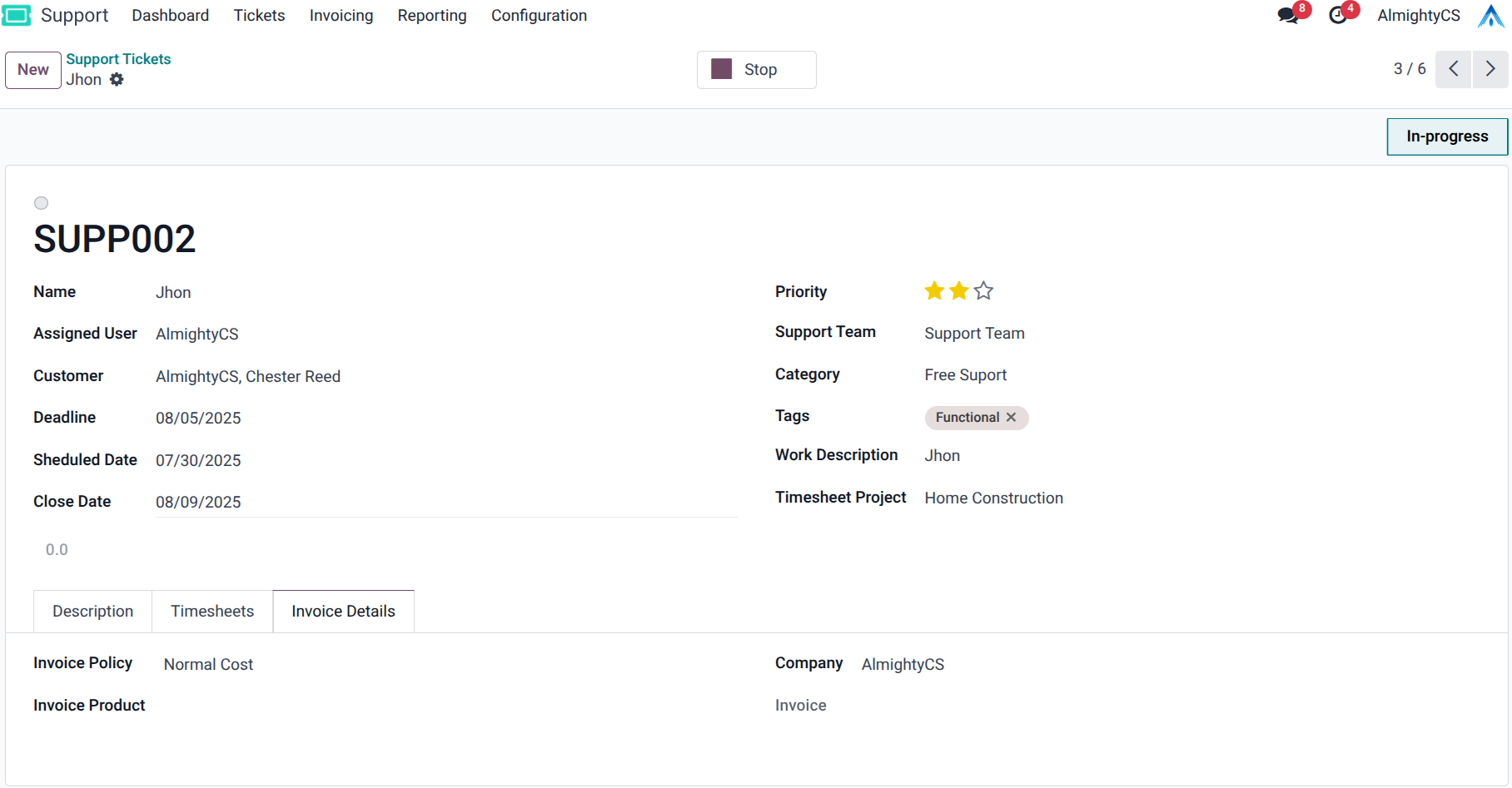The width and height of the screenshot is (1512, 788).
Task: Open the AlmightyCS user menu
Action: click(x=1418, y=16)
